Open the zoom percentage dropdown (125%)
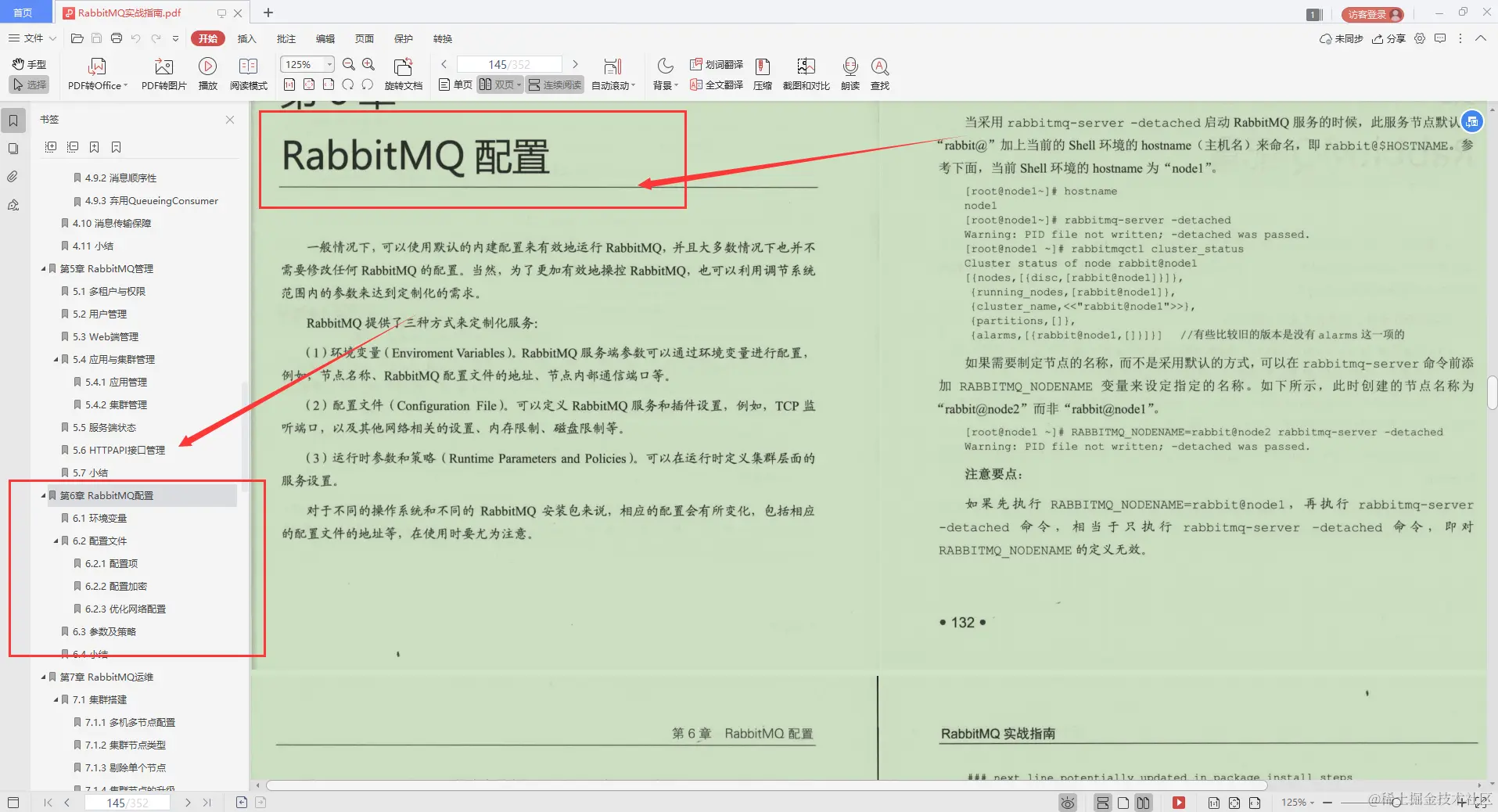This screenshot has height=812, width=1498. coord(329,64)
